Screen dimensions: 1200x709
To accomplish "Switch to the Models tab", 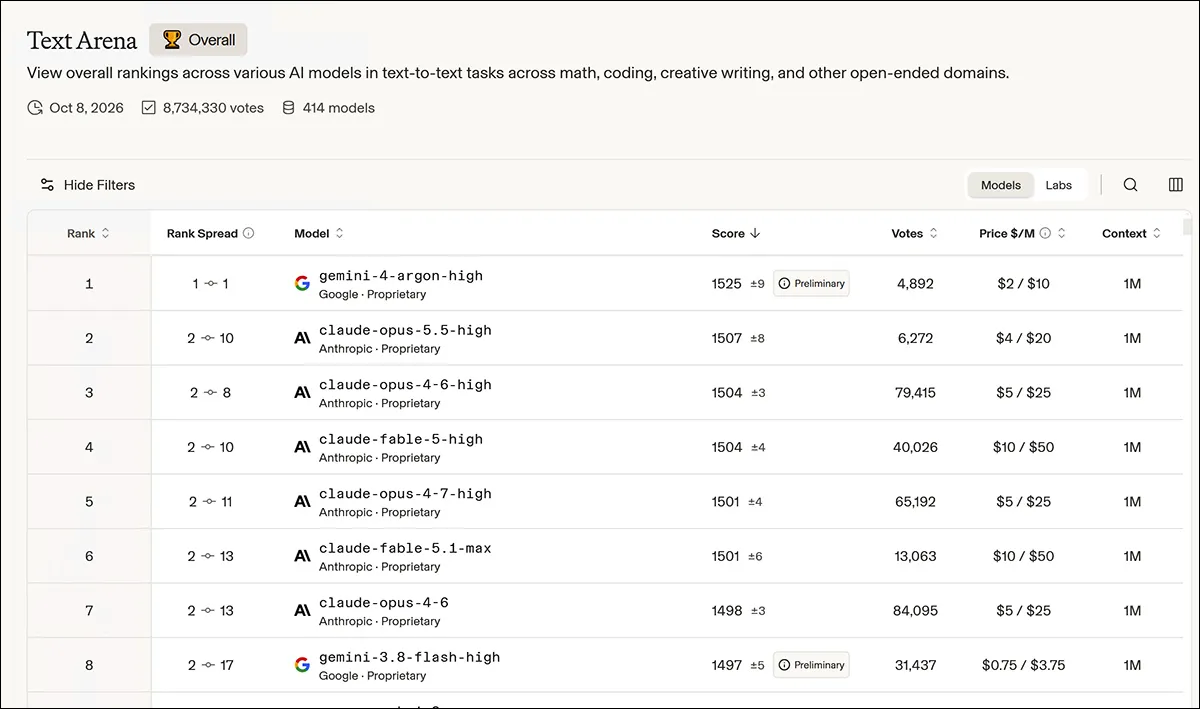I will [x=1001, y=185].
